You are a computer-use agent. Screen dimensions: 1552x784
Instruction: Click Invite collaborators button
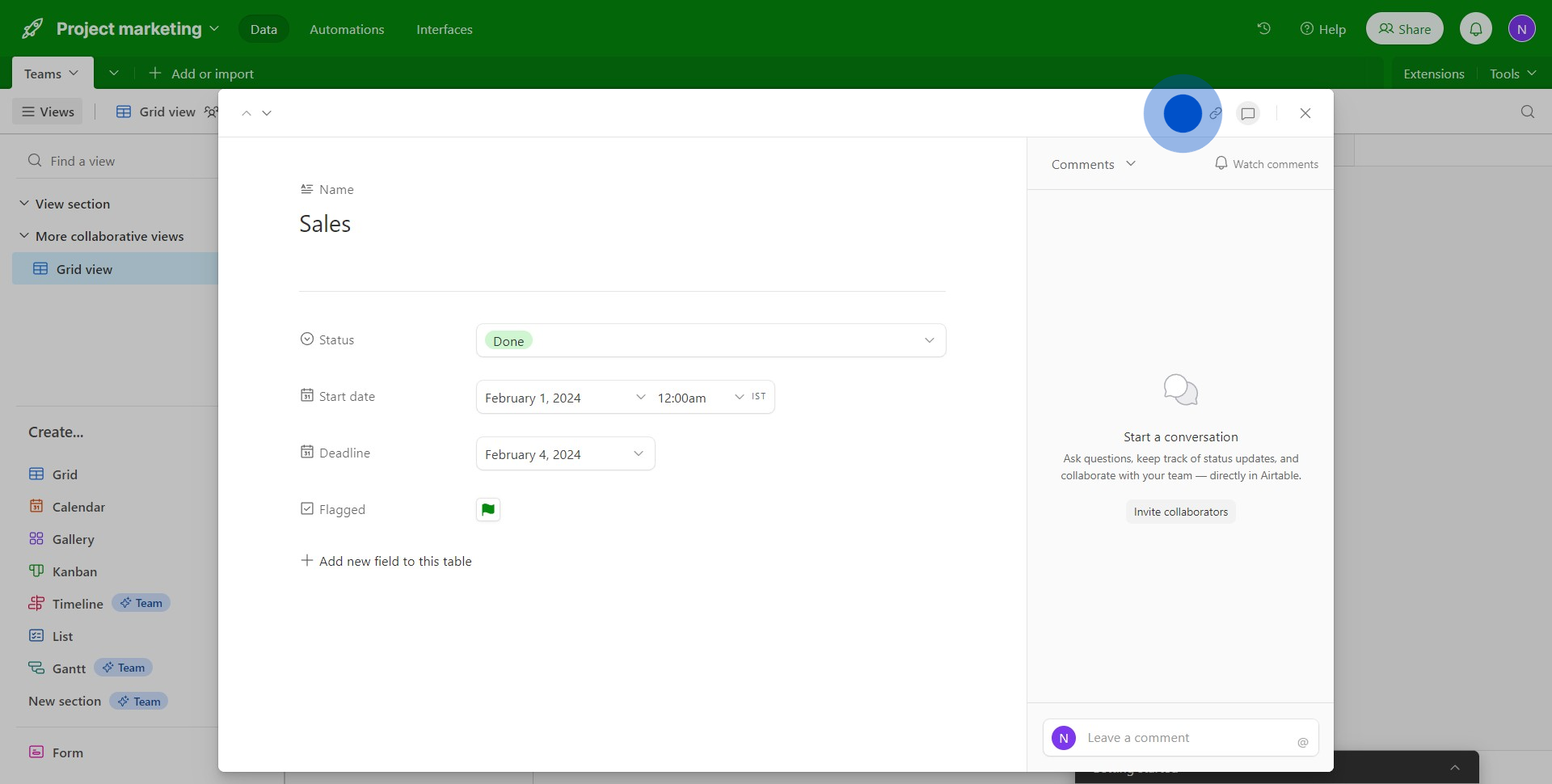pyautogui.click(x=1180, y=512)
